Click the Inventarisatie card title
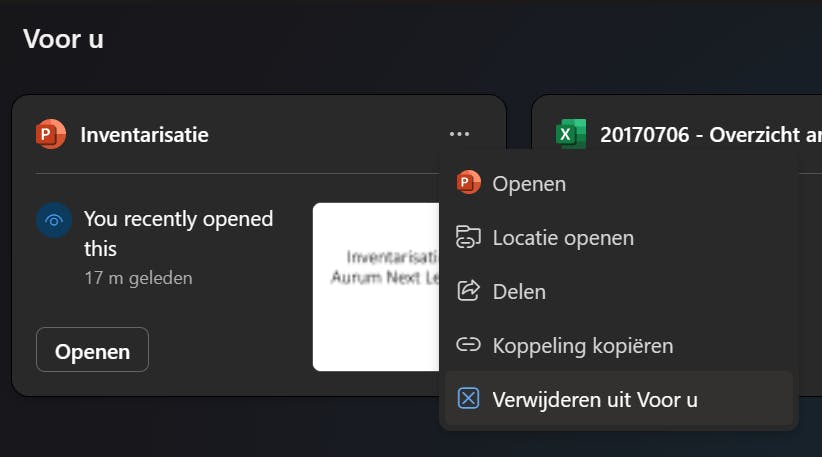Image resolution: width=822 pixels, height=457 pixels. click(x=144, y=134)
